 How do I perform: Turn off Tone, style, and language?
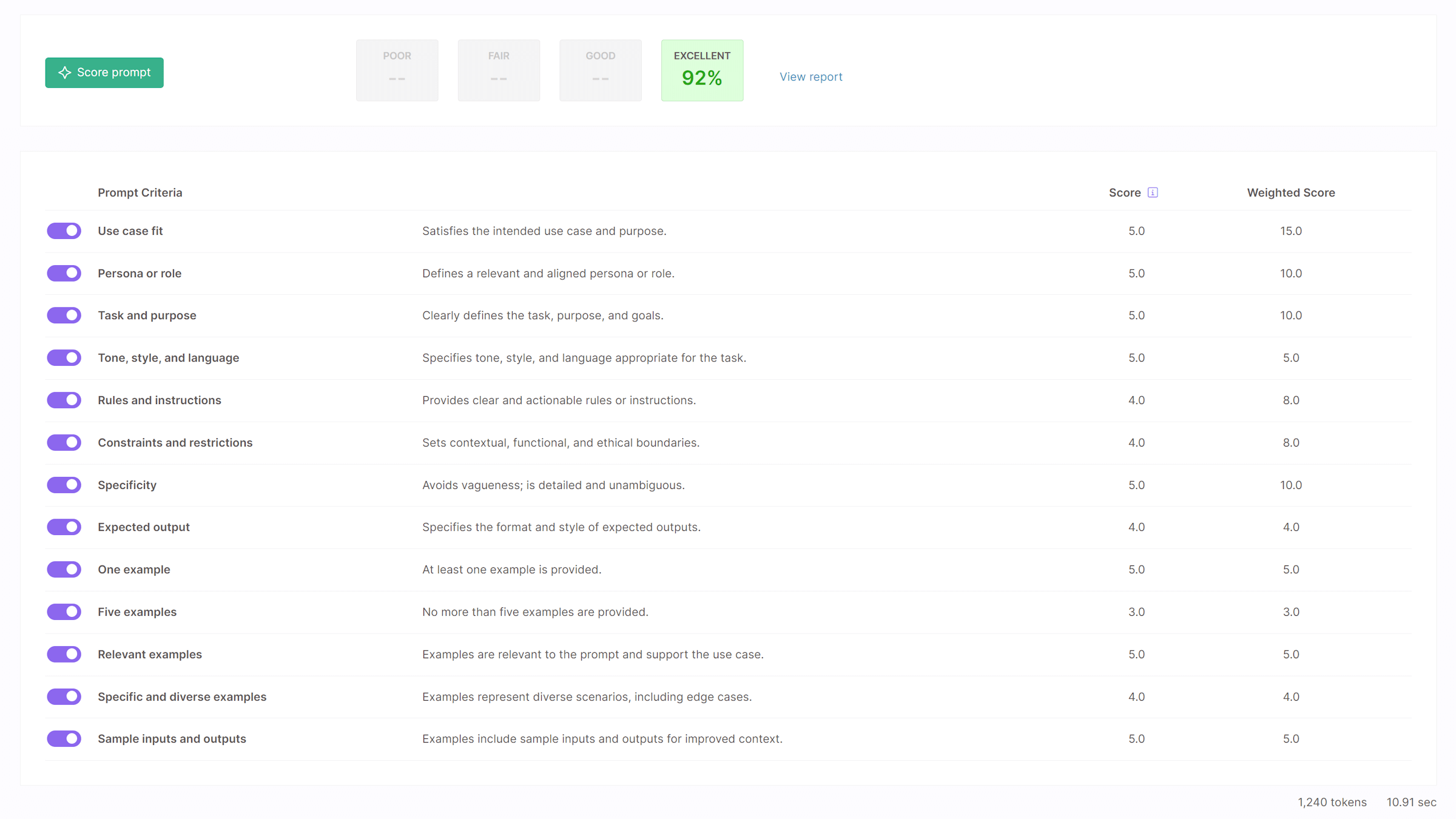click(x=64, y=358)
